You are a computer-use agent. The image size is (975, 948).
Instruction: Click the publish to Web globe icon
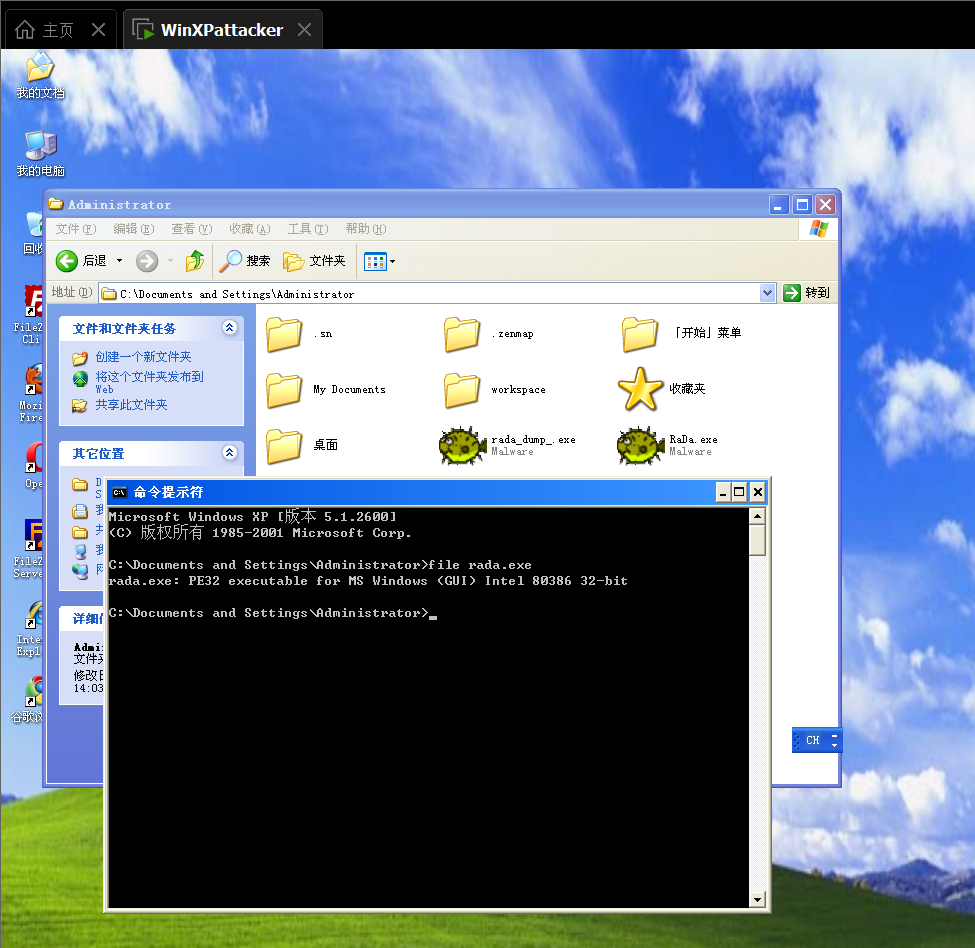80,379
